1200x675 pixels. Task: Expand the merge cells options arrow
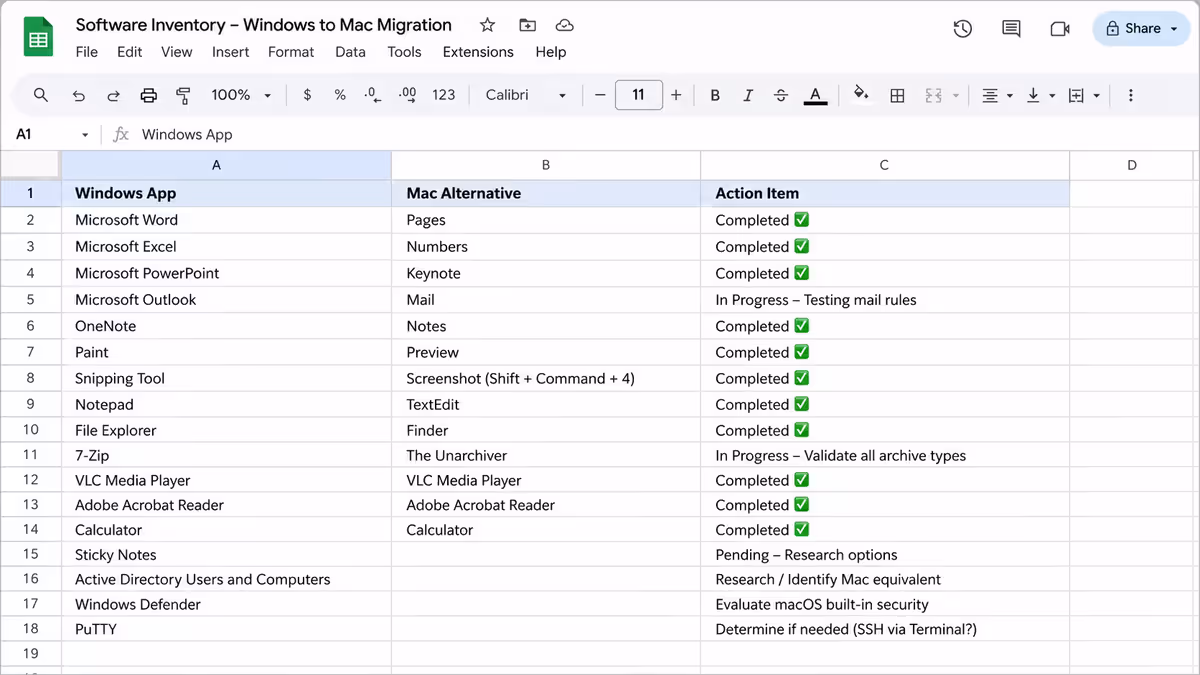956,96
